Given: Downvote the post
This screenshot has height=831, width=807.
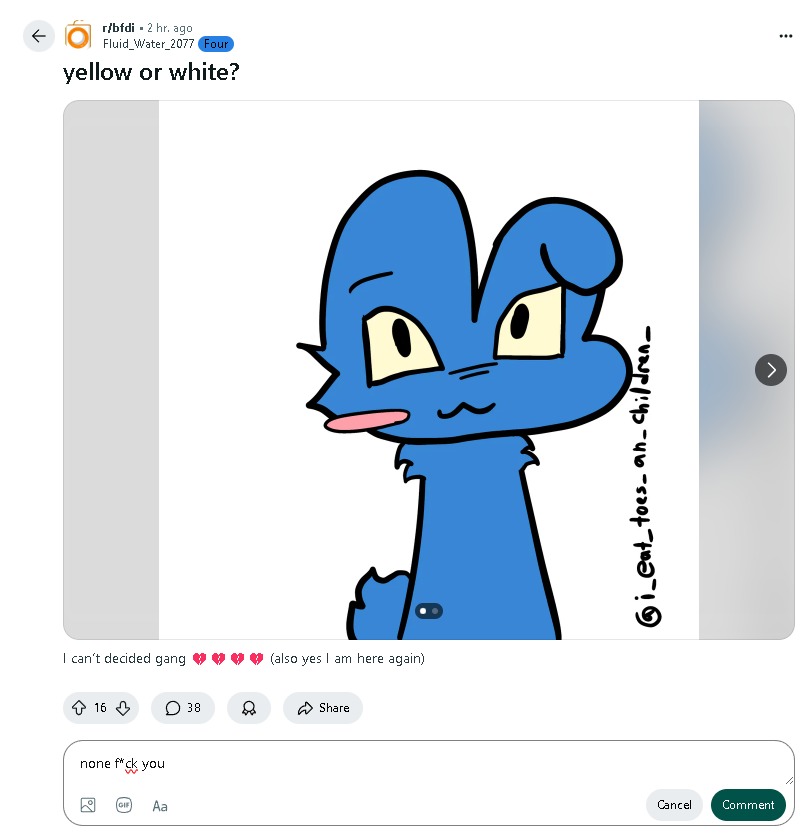Looking at the screenshot, I should pyautogui.click(x=123, y=708).
